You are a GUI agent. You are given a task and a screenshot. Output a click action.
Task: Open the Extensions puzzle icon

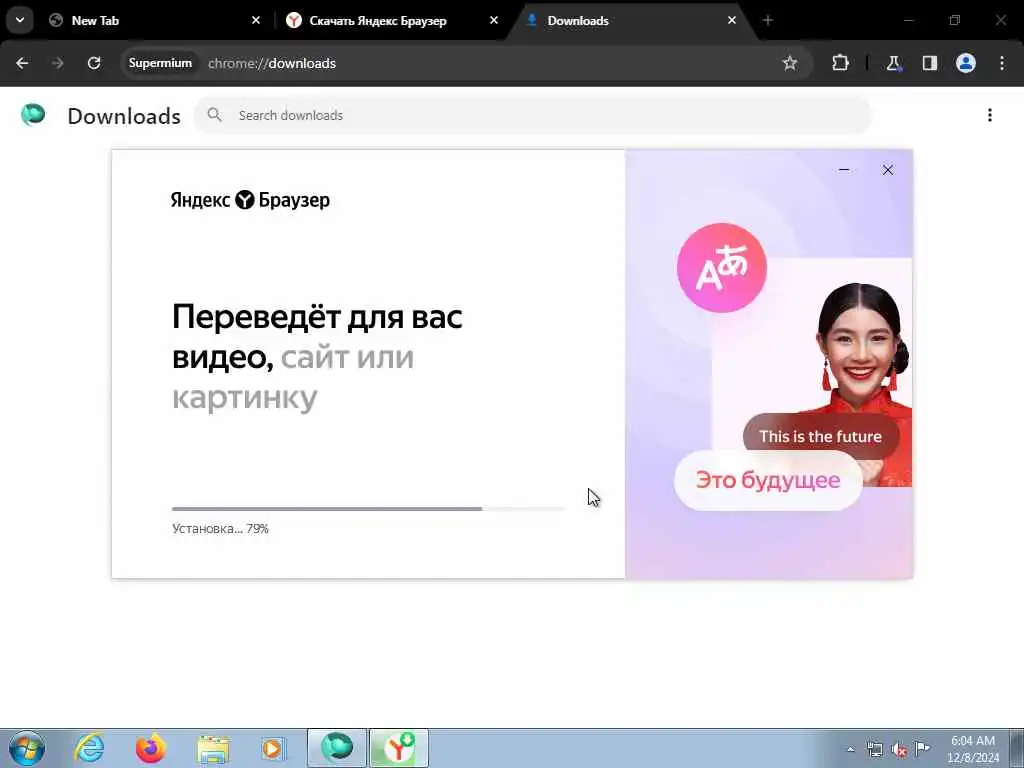click(x=840, y=63)
